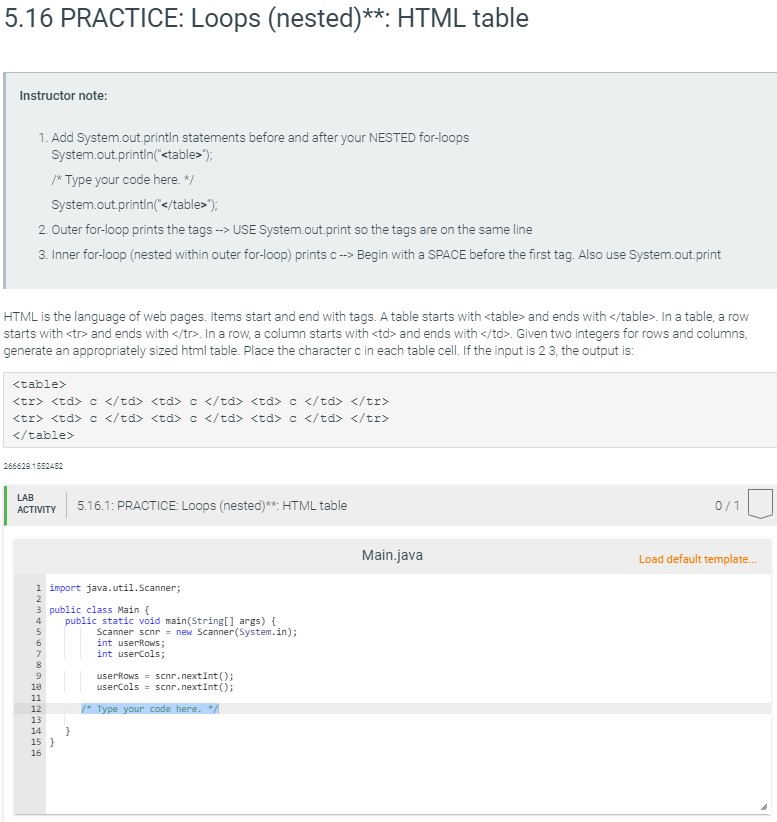Select the '0 / 1' score text
The height and width of the screenshot is (822, 777).
pos(727,505)
